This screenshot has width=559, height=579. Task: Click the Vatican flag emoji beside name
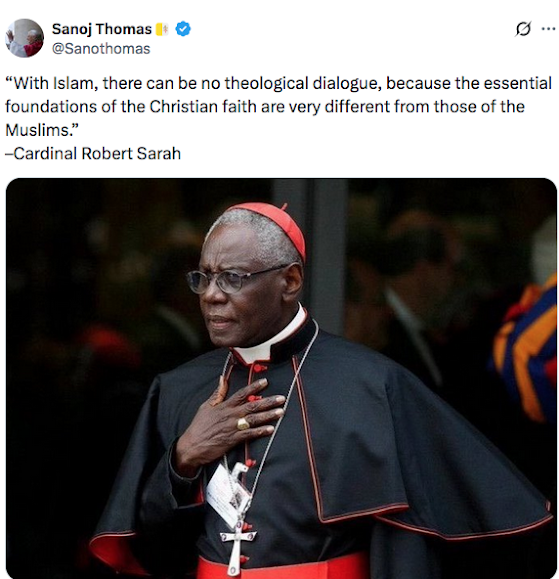click(x=162, y=29)
